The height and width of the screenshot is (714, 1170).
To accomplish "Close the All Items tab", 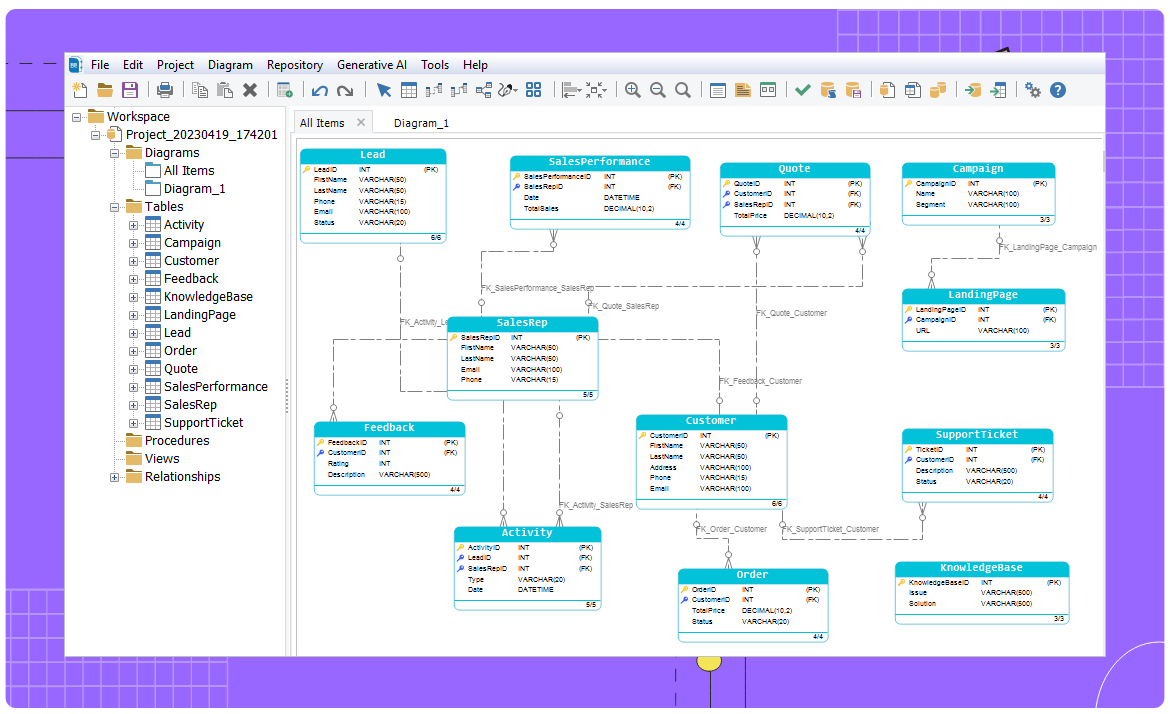I will click(x=361, y=122).
